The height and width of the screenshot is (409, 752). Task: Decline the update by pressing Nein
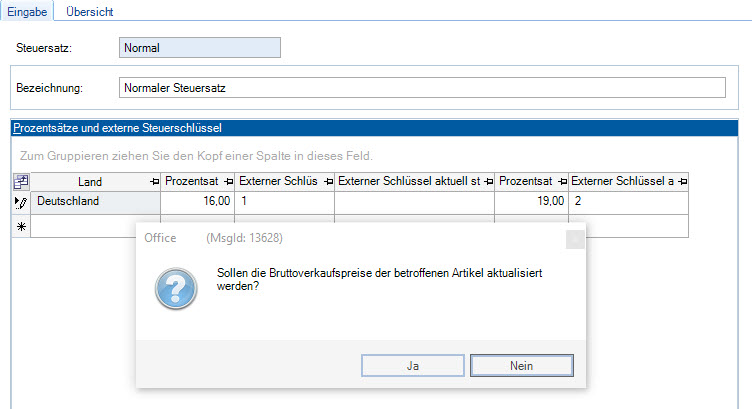pyautogui.click(x=521, y=366)
